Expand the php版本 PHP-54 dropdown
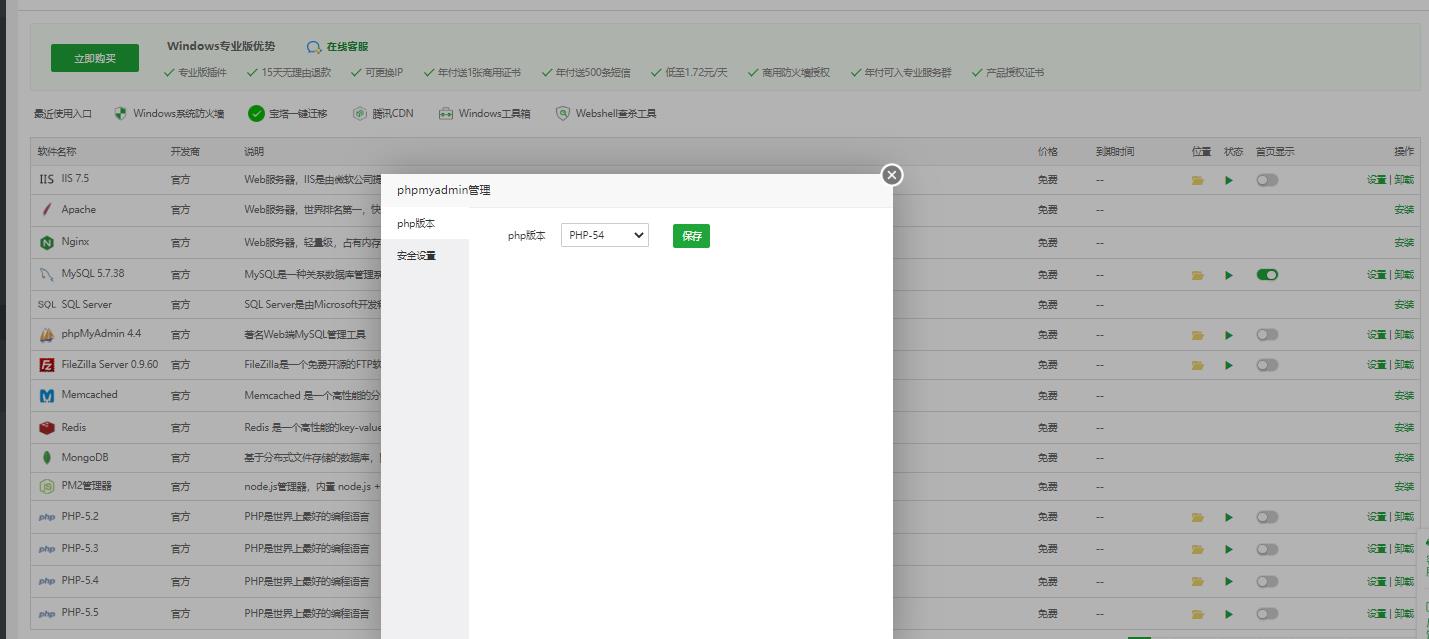This screenshot has height=639, width=1429. point(605,235)
